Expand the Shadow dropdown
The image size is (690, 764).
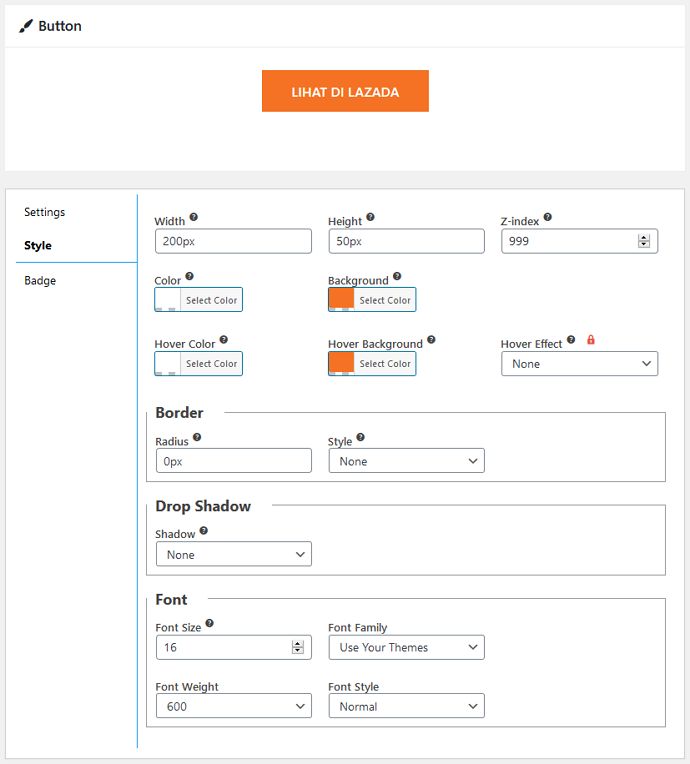click(x=233, y=554)
